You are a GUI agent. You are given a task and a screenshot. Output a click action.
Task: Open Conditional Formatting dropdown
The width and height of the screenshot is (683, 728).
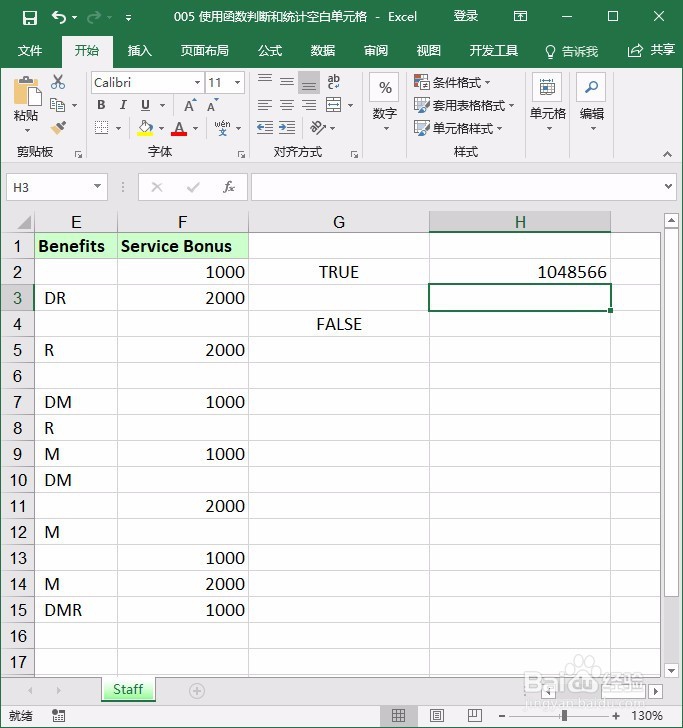tap(452, 83)
